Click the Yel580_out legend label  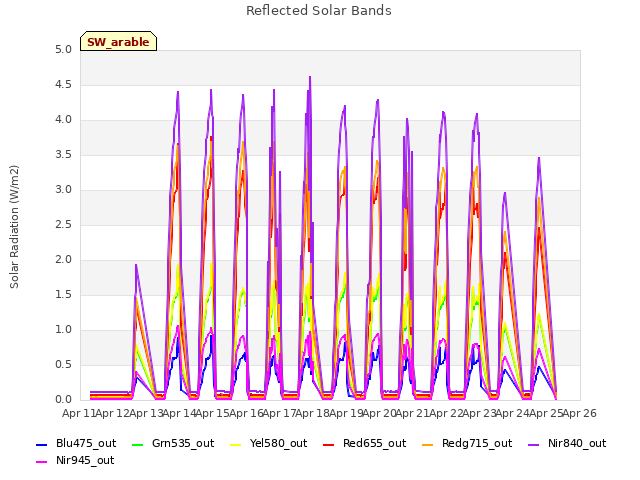pos(278,443)
